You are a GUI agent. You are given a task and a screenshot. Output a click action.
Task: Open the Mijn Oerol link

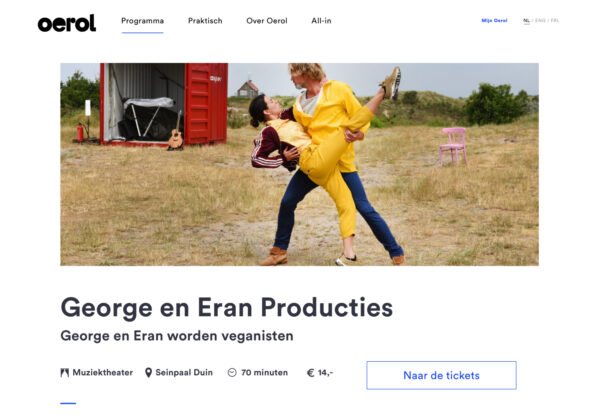coord(494,21)
